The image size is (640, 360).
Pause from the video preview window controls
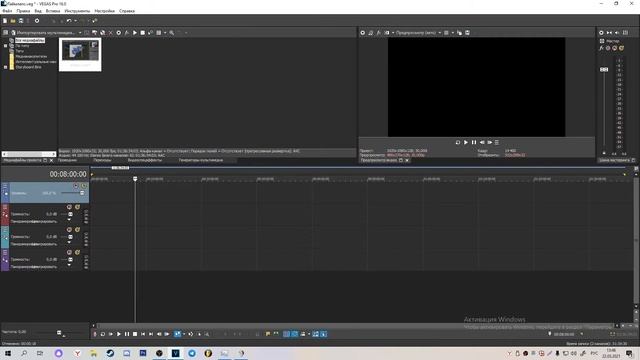(474, 142)
